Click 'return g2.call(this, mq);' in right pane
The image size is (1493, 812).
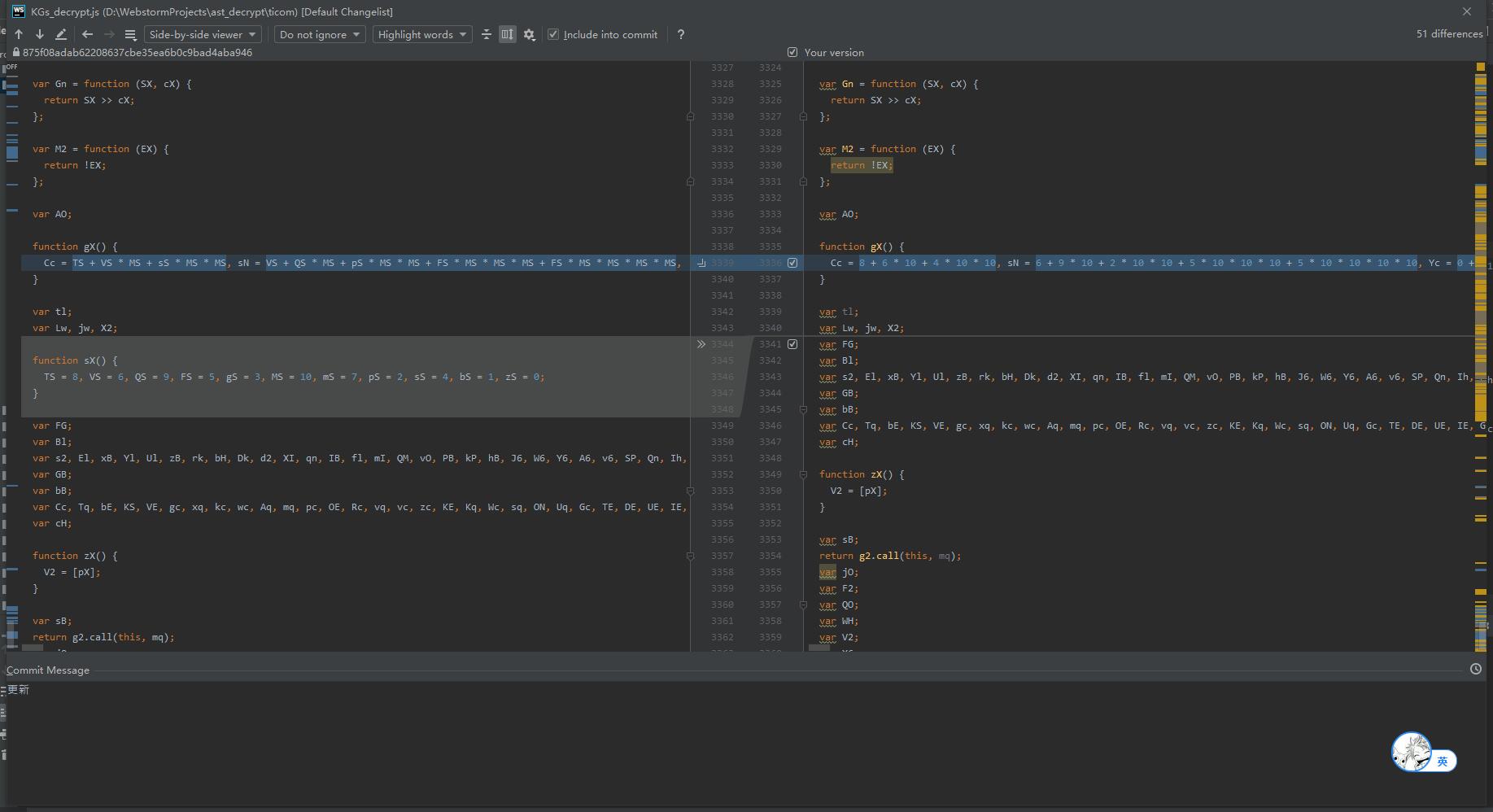click(x=890, y=556)
